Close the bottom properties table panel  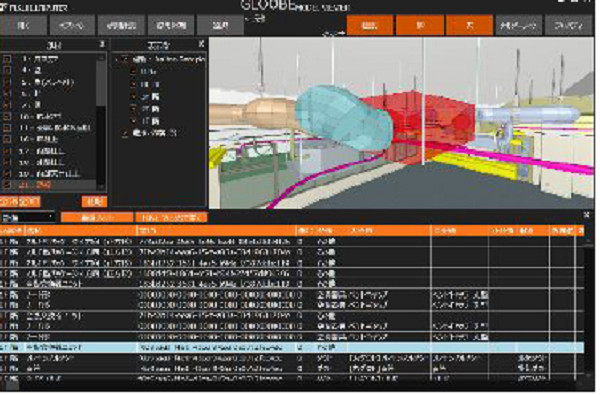tap(587, 215)
